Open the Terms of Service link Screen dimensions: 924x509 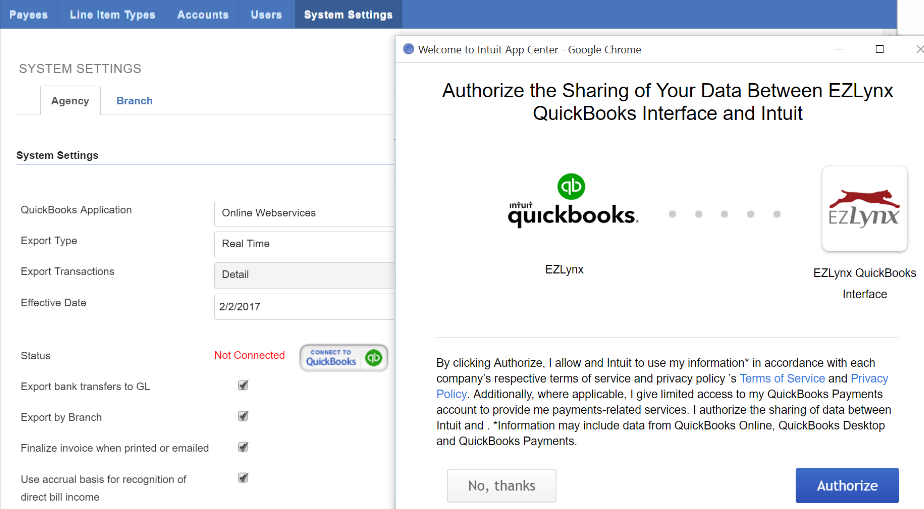(x=782, y=378)
